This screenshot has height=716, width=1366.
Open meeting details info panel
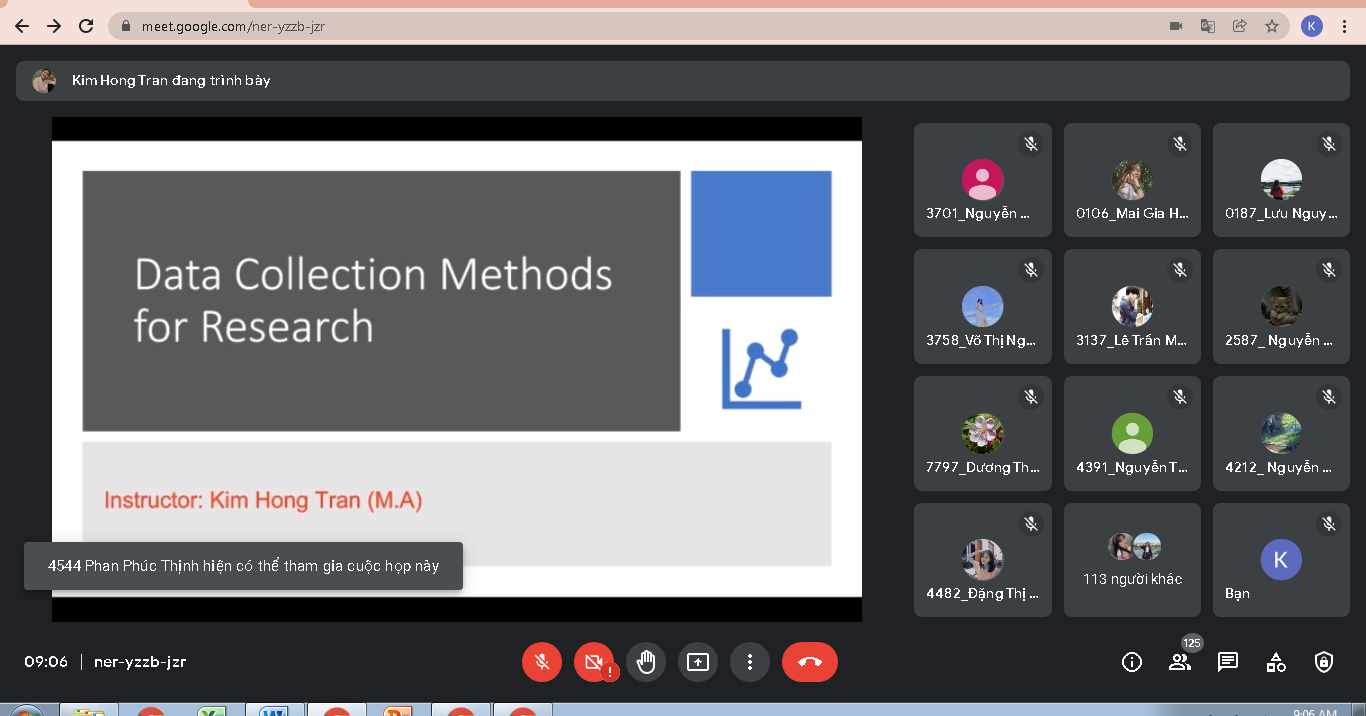tap(1132, 662)
